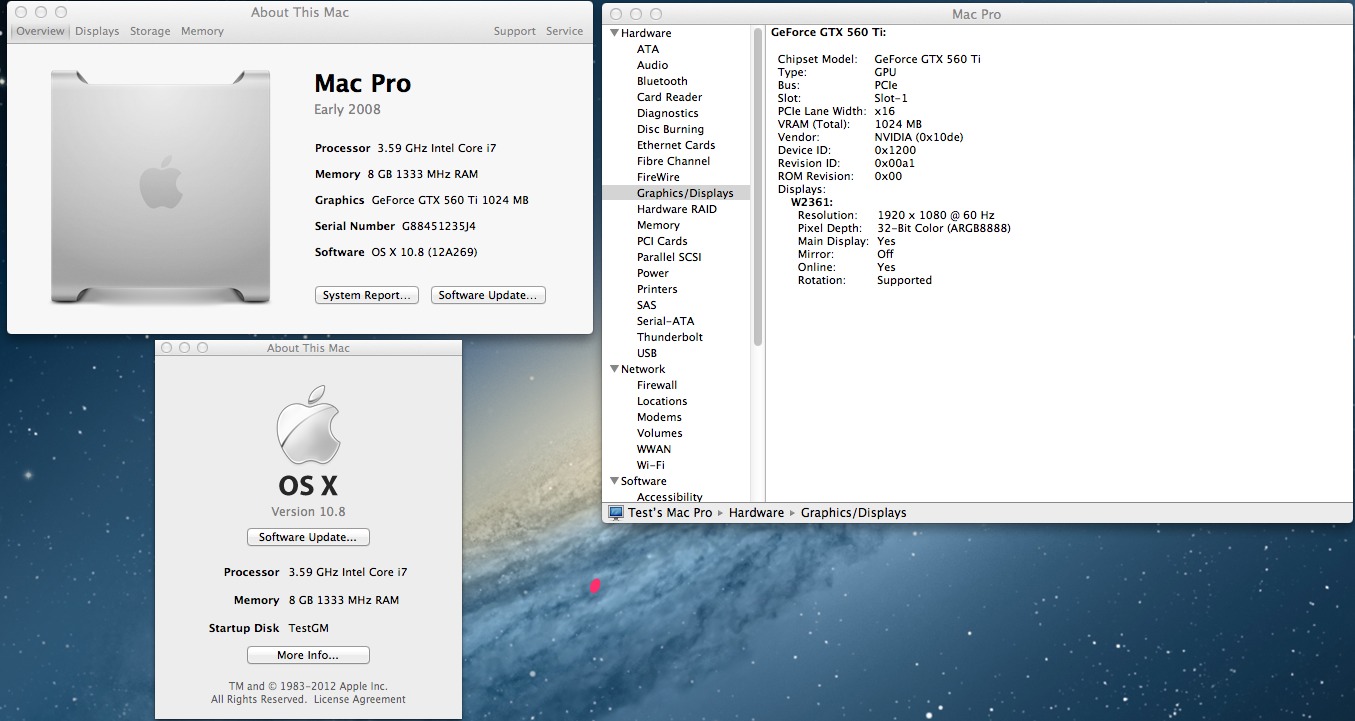Collapse the Hardware section triangle
The width and height of the screenshot is (1355, 721).
[x=614, y=33]
